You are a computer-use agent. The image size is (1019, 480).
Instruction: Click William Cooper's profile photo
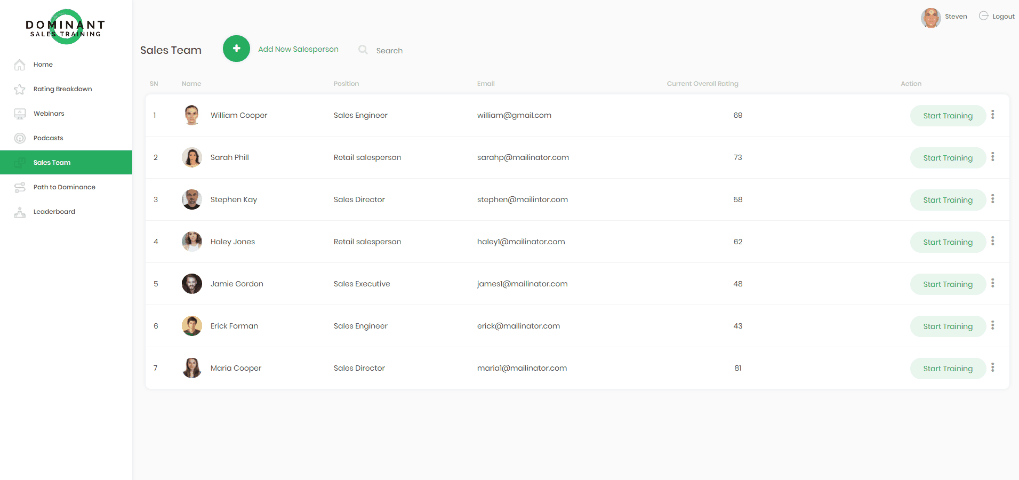(192, 116)
